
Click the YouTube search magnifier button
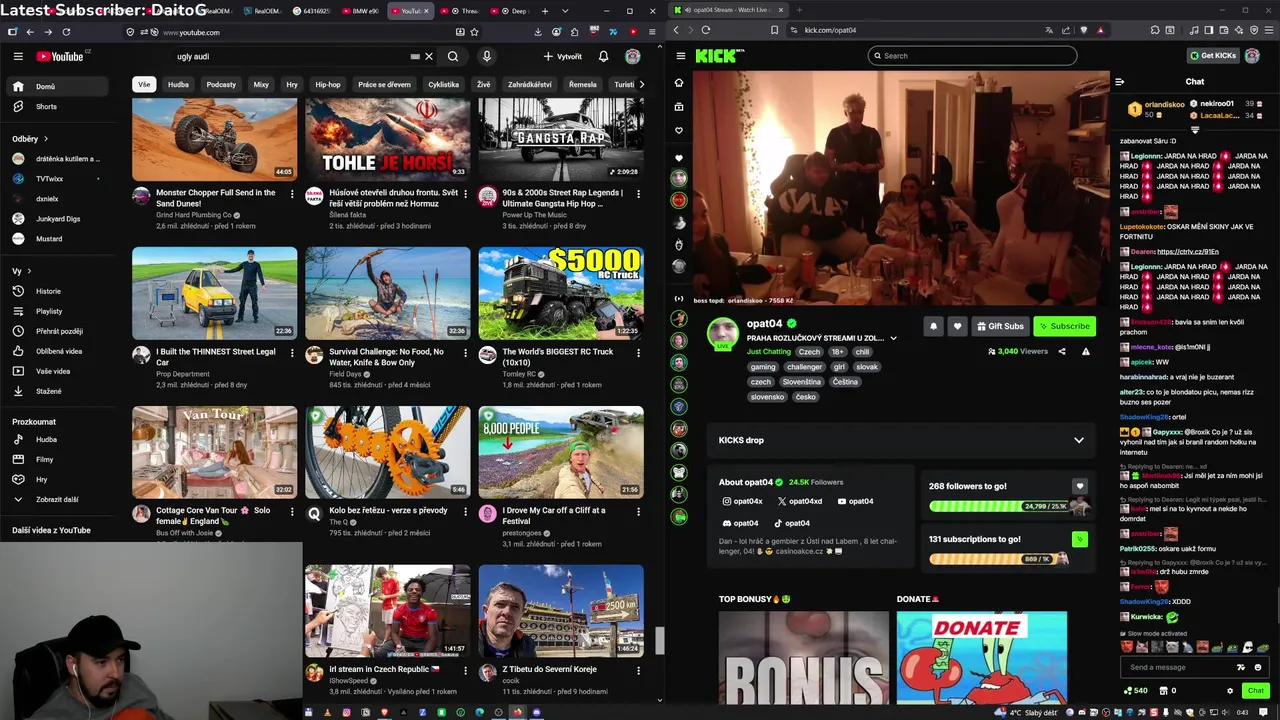tap(453, 57)
